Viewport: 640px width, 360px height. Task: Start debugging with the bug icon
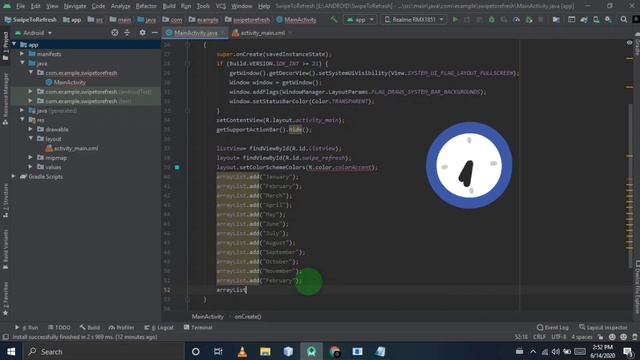point(491,20)
